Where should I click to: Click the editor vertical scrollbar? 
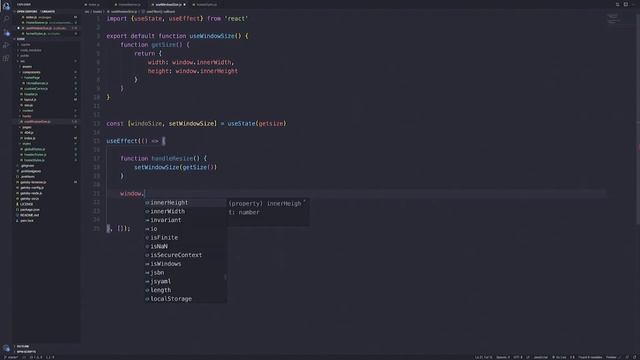click(x=637, y=118)
